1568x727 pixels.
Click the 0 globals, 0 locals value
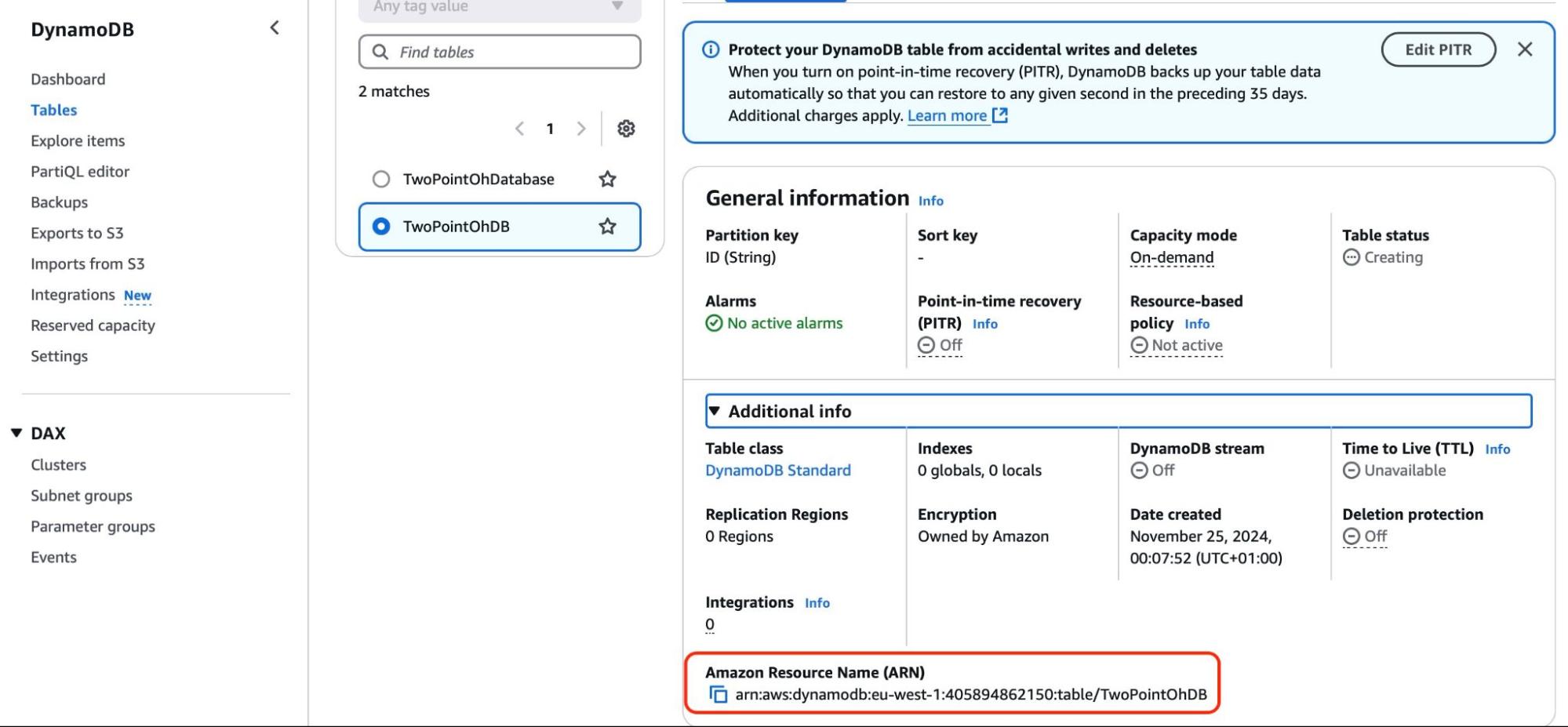click(x=980, y=470)
